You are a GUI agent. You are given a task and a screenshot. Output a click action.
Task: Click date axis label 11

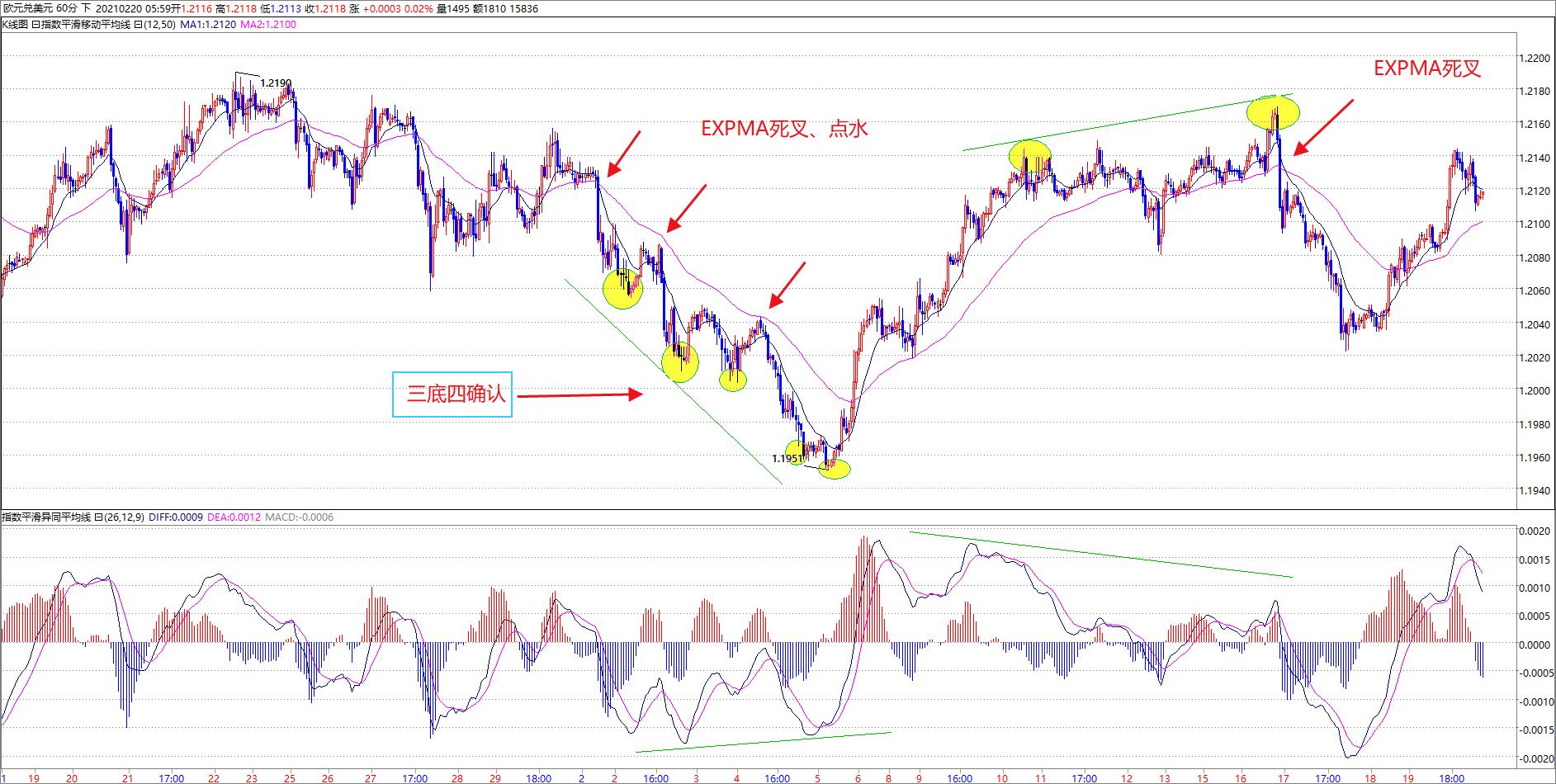(1041, 777)
